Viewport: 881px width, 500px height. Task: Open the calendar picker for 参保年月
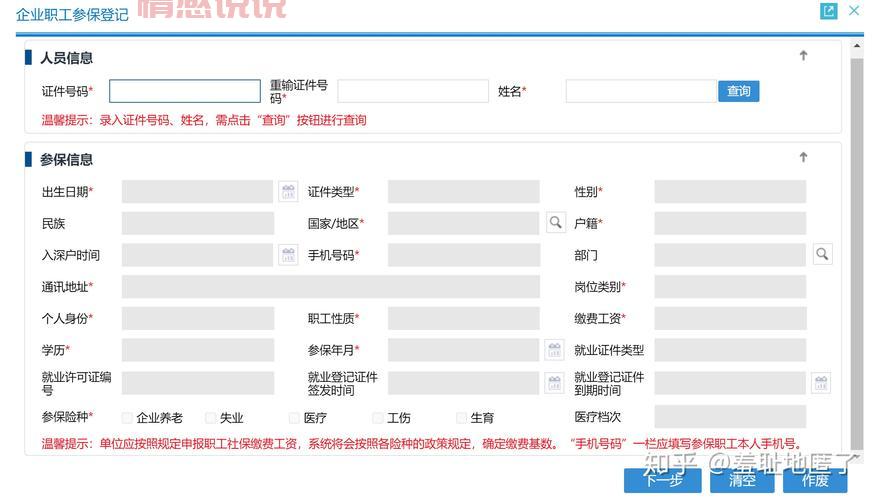pyautogui.click(x=555, y=350)
